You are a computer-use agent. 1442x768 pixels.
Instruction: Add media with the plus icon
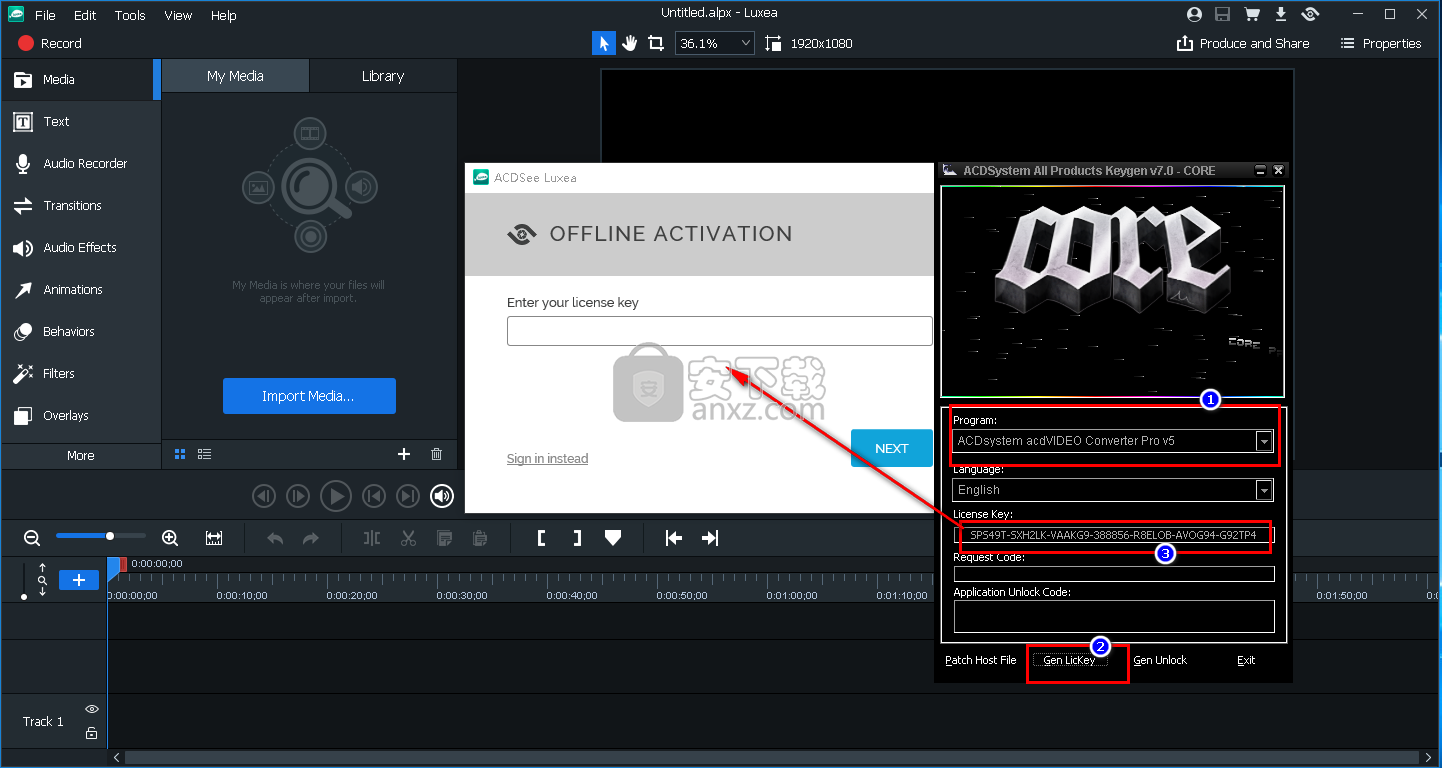[404, 454]
